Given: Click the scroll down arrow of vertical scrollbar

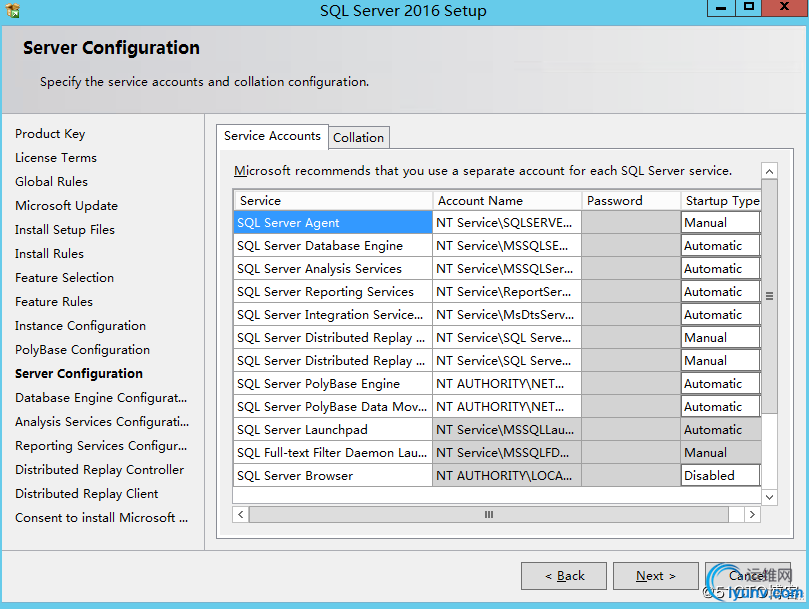Looking at the screenshot, I should (769, 497).
